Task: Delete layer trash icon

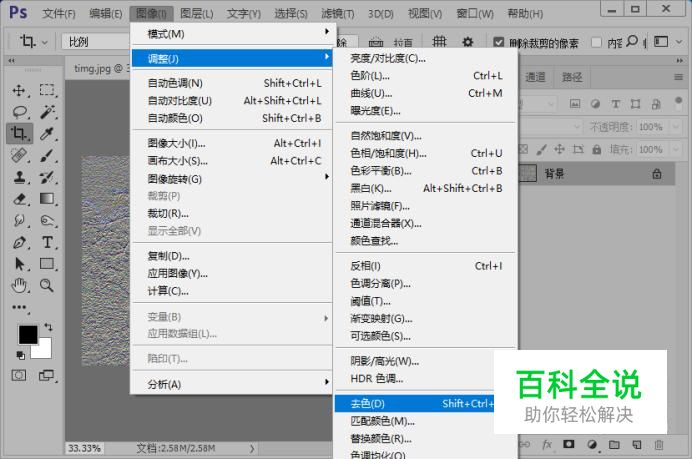Action: point(659,444)
